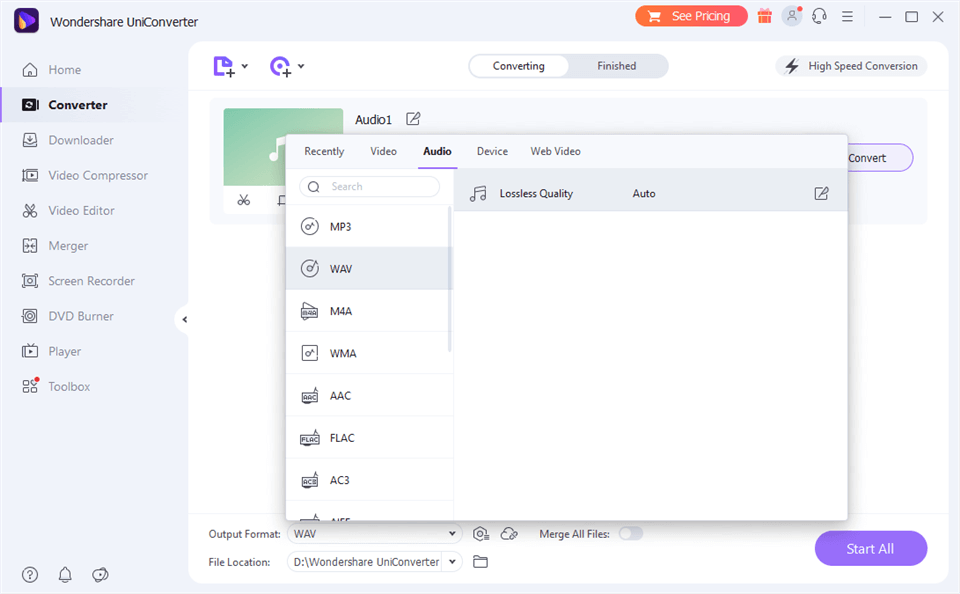
Task: Open the user account avatar icon
Action: (x=792, y=16)
